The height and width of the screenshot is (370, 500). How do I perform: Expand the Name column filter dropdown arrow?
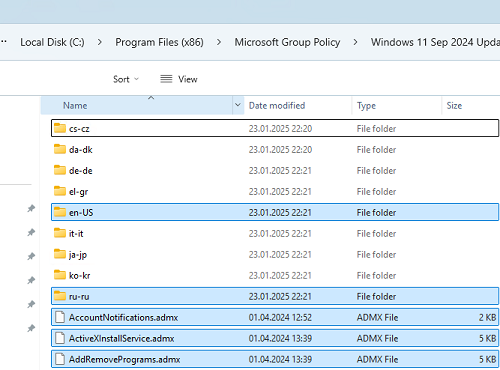coord(238,105)
